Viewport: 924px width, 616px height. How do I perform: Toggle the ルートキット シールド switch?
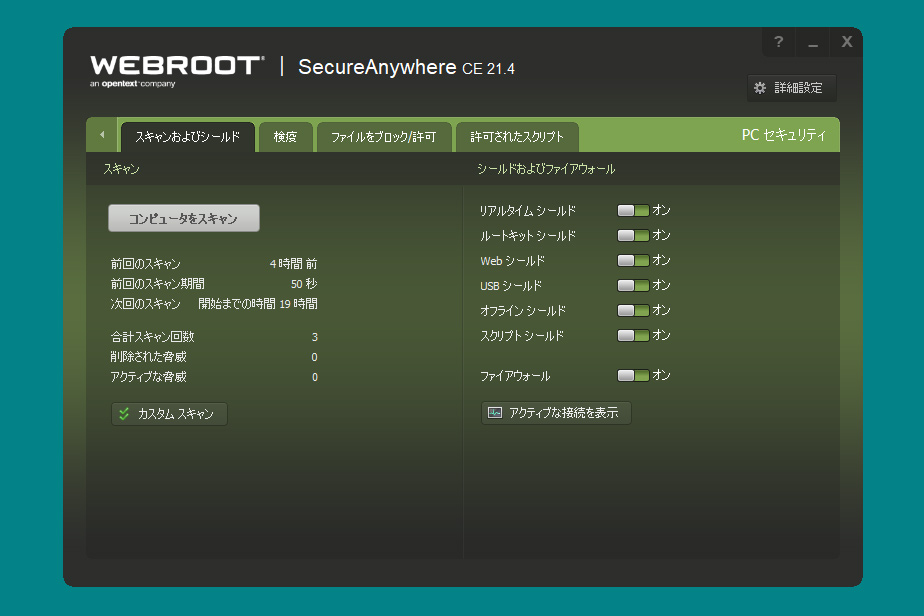click(633, 235)
